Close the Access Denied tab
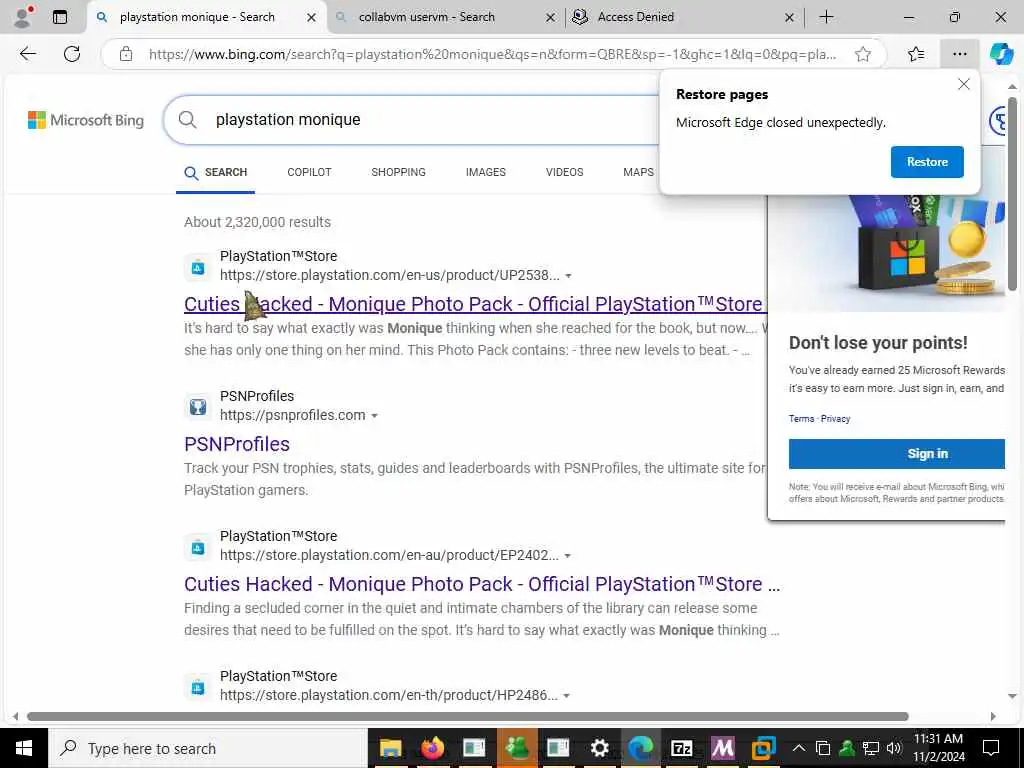Screen dimensions: 1024x768 pyautogui.click(x=789, y=18)
